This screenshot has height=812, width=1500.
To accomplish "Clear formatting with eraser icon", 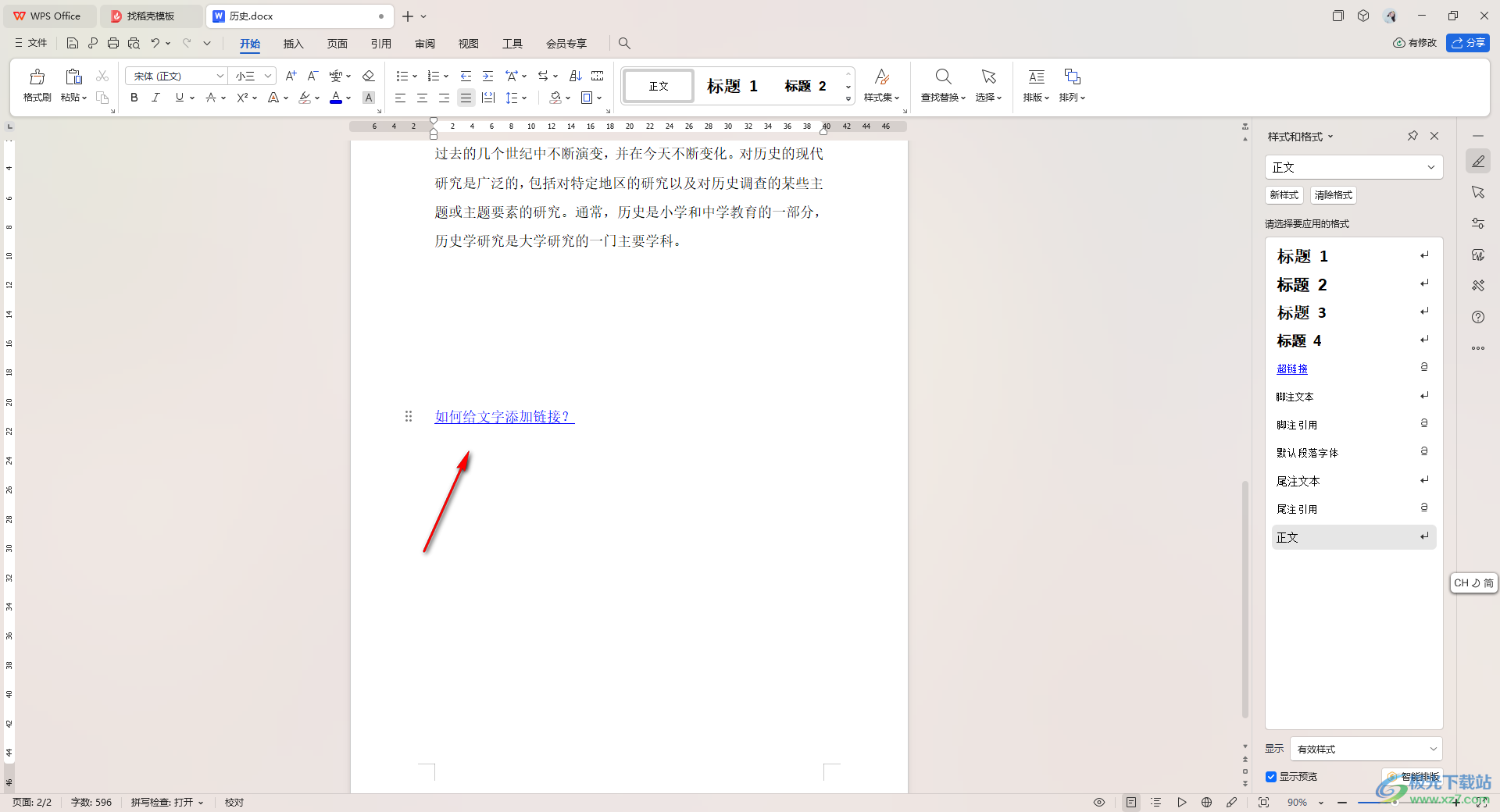I will click(x=369, y=76).
